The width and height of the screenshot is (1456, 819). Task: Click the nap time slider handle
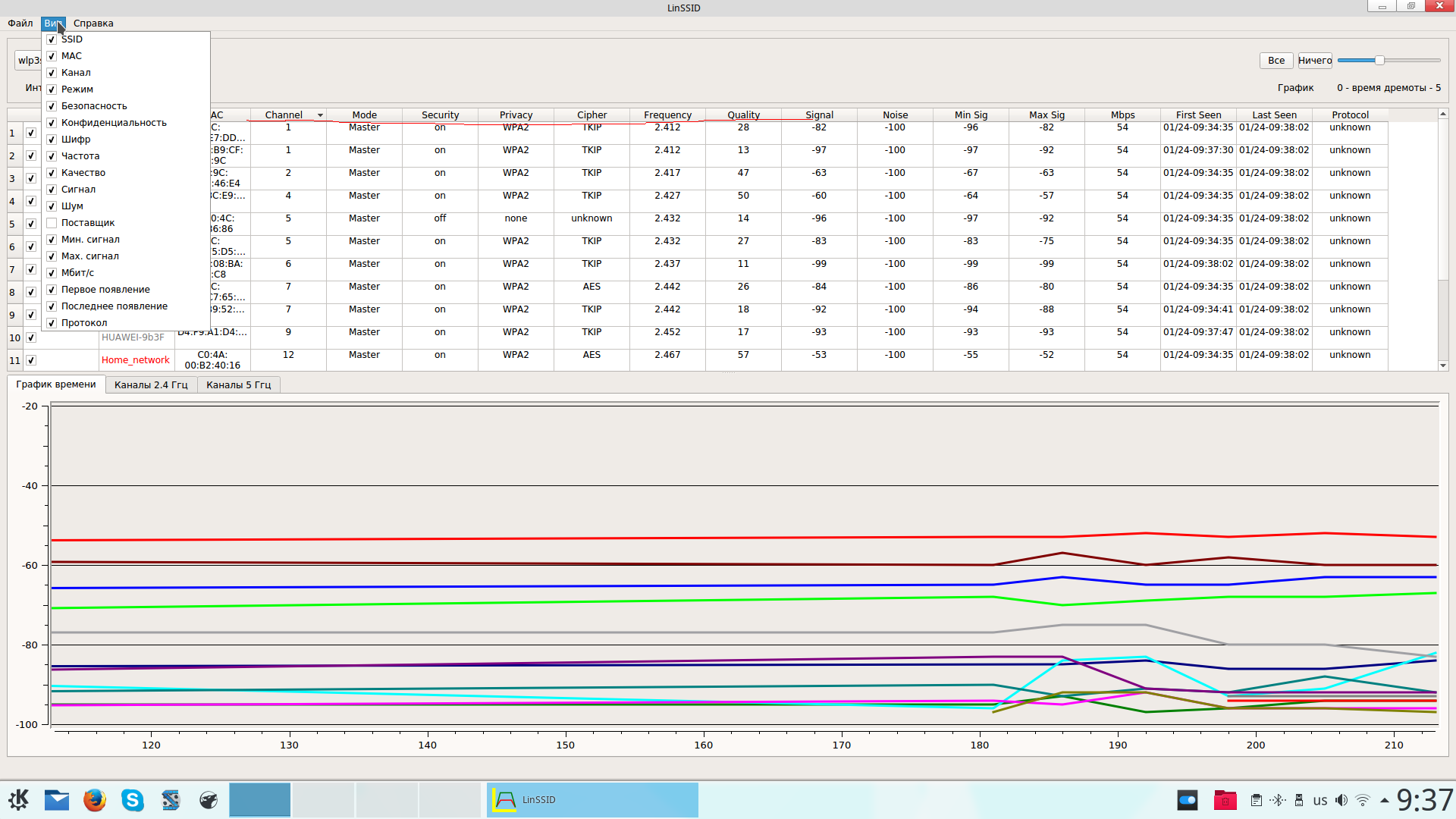1379,61
